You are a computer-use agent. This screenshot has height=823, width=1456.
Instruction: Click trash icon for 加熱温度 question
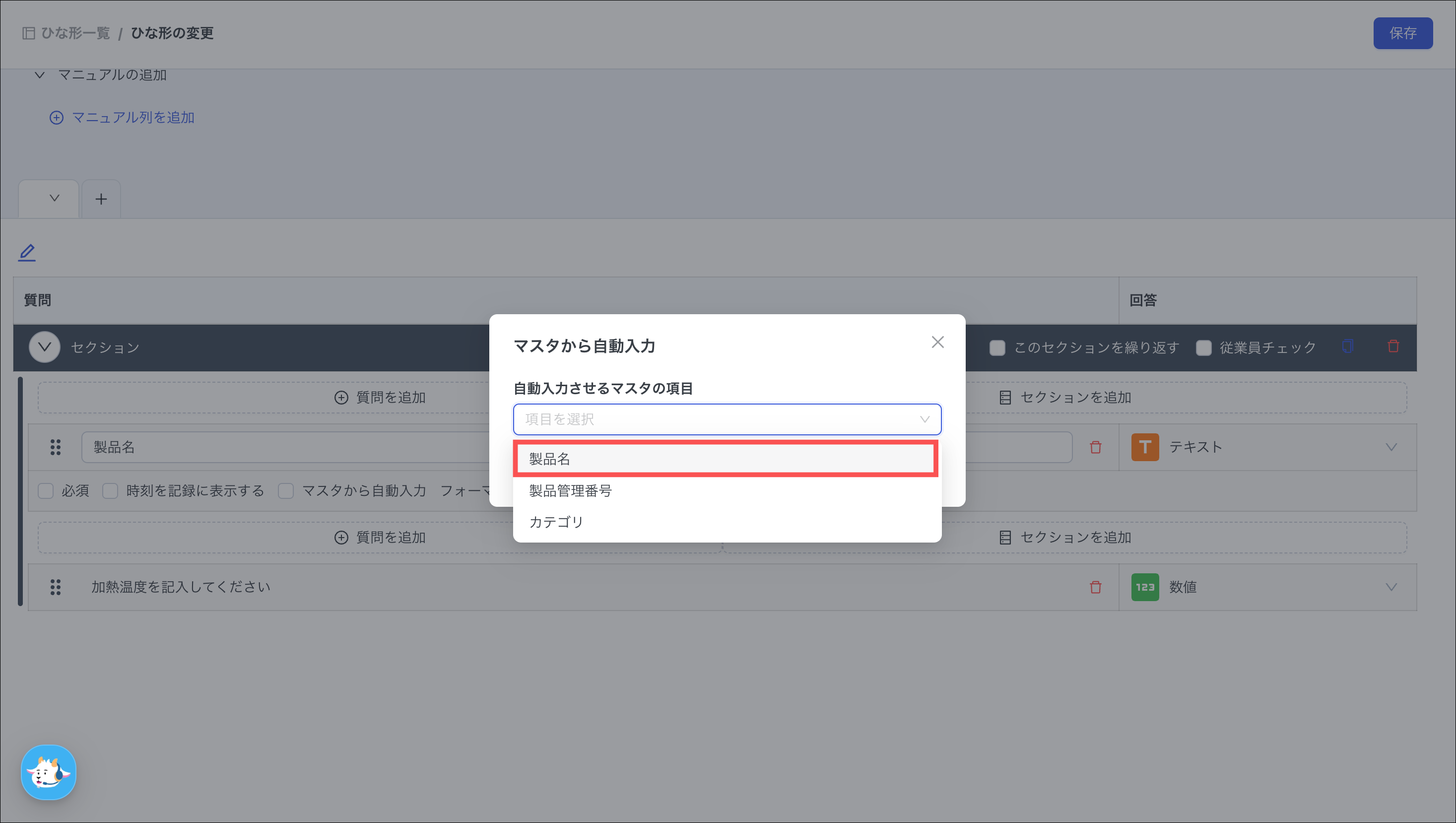1095,587
